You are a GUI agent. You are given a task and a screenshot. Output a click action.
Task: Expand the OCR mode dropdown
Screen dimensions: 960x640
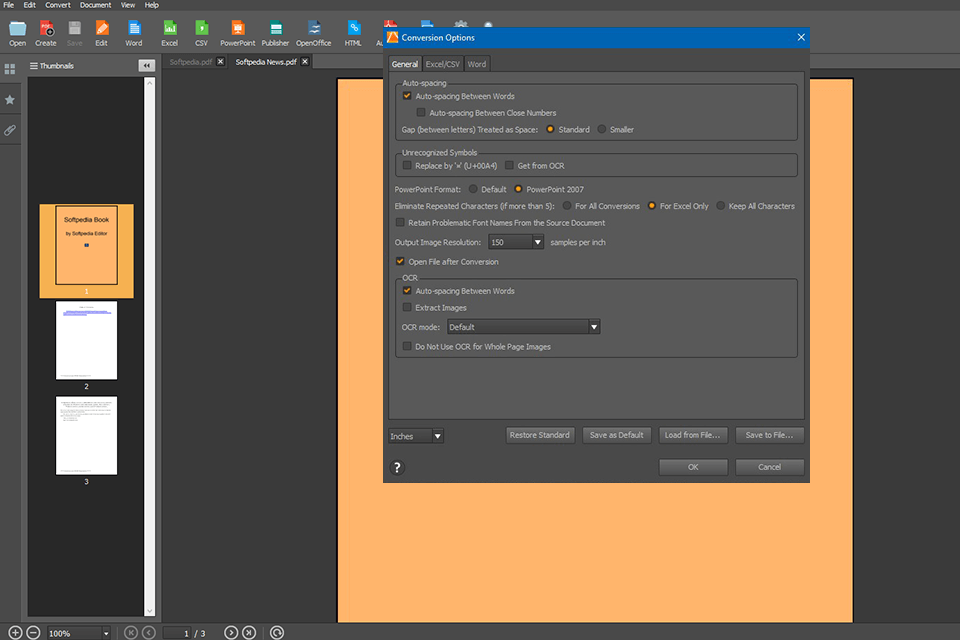click(594, 327)
